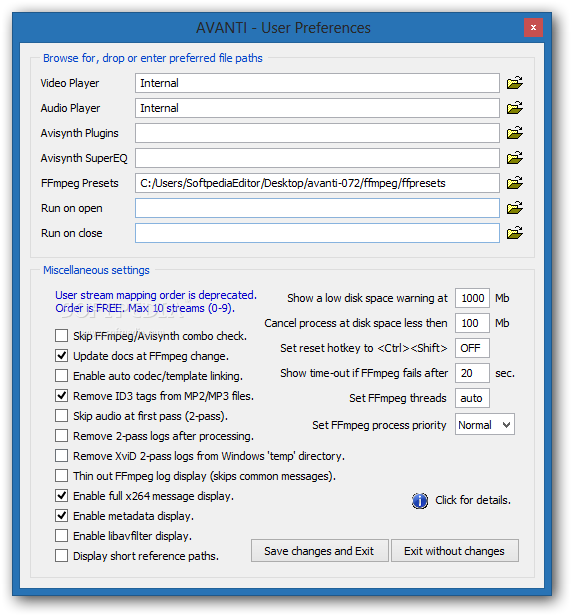Click the FFmpeg time-out seconds field
Viewport: 572px width, 616px height.
pyautogui.click(x=472, y=373)
